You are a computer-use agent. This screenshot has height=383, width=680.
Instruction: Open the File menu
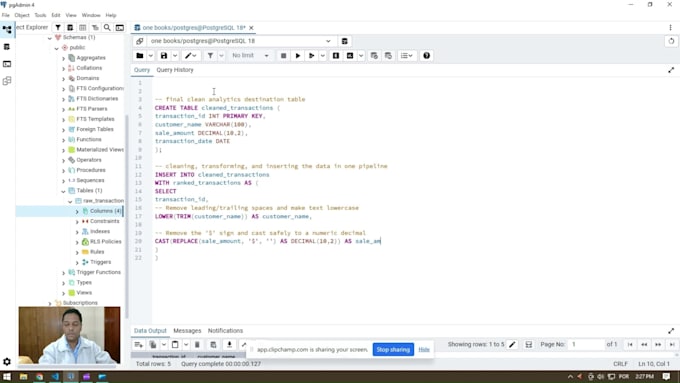click(x=6, y=15)
